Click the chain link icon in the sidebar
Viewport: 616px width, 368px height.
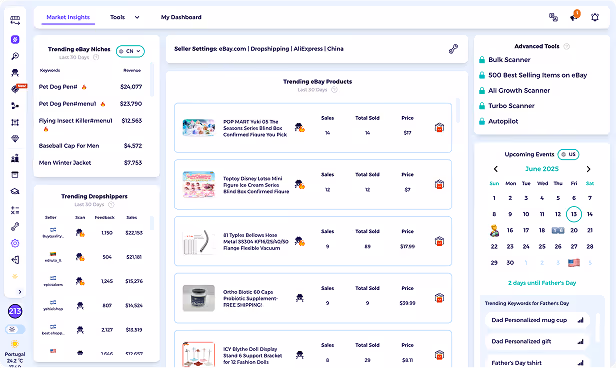[15, 227]
